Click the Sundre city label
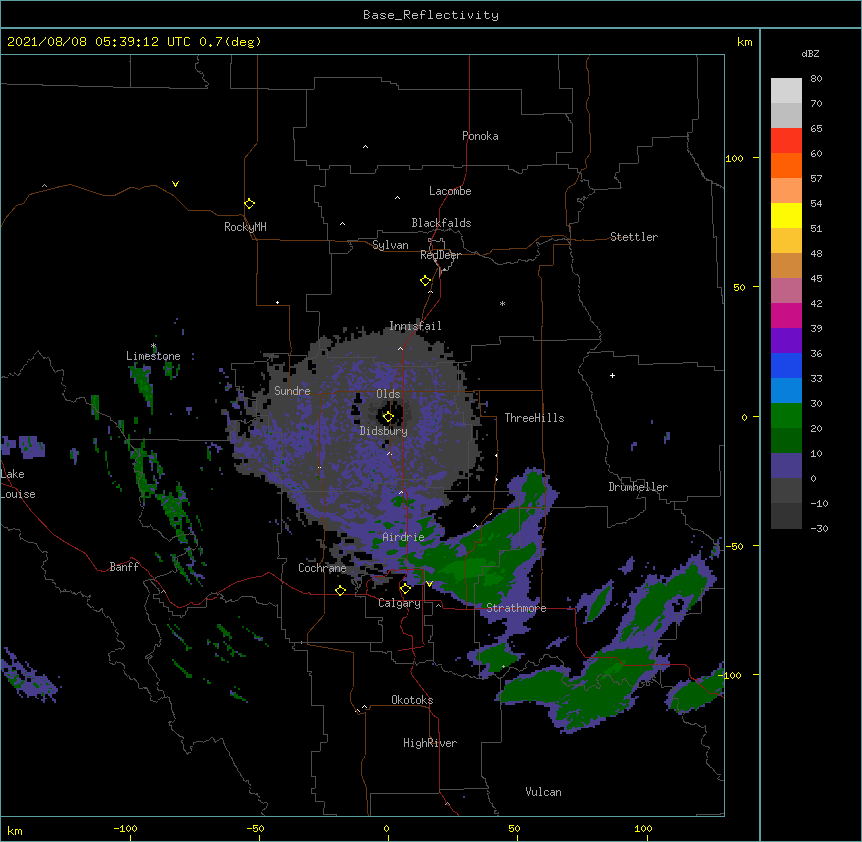 pyautogui.click(x=292, y=391)
